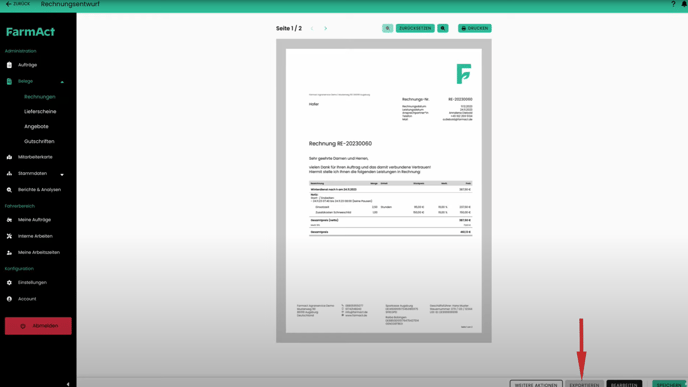Expand the Stammdaten section arrow
The width and height of the screenshot is (688, 387).
[62, 174]
